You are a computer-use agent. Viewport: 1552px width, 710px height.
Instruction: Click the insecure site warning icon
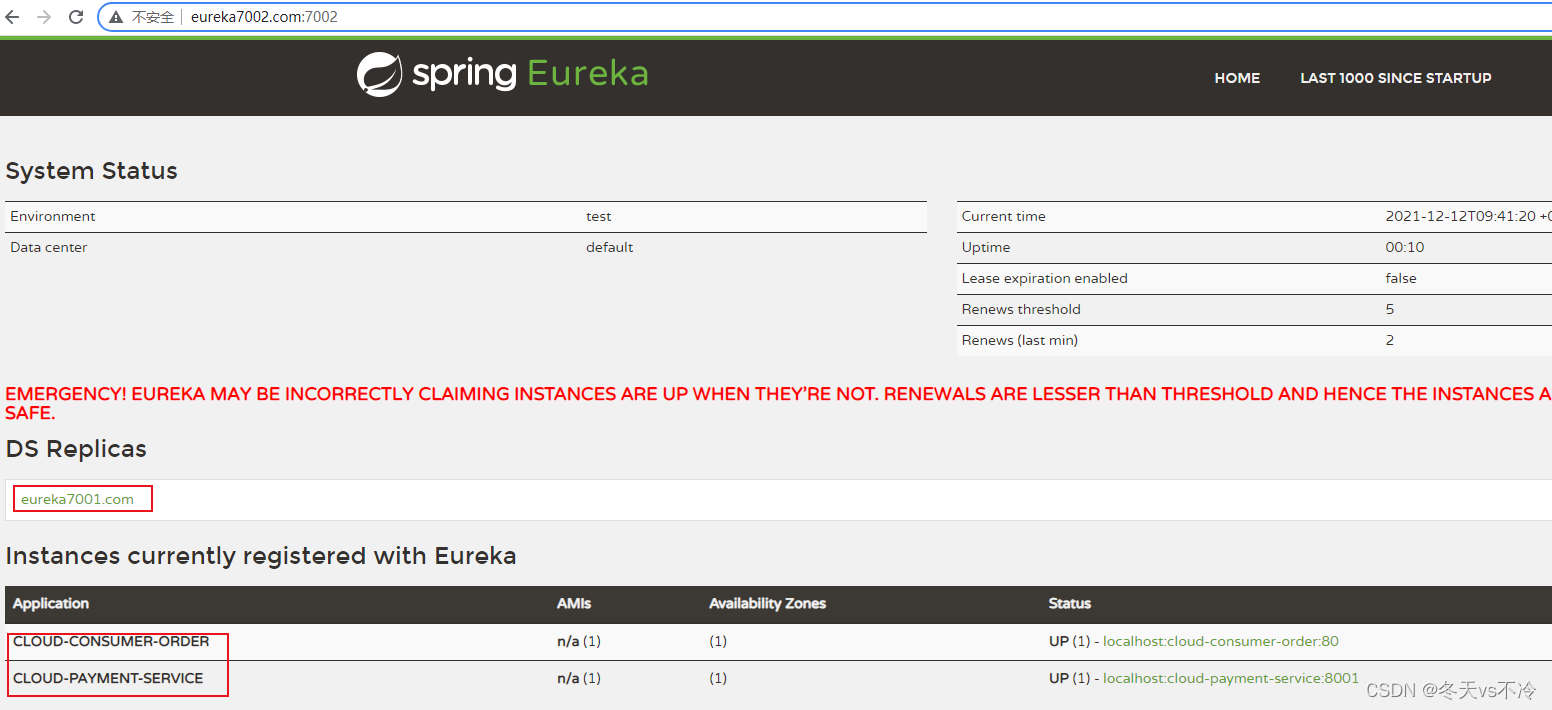click(x=117, y=17)
